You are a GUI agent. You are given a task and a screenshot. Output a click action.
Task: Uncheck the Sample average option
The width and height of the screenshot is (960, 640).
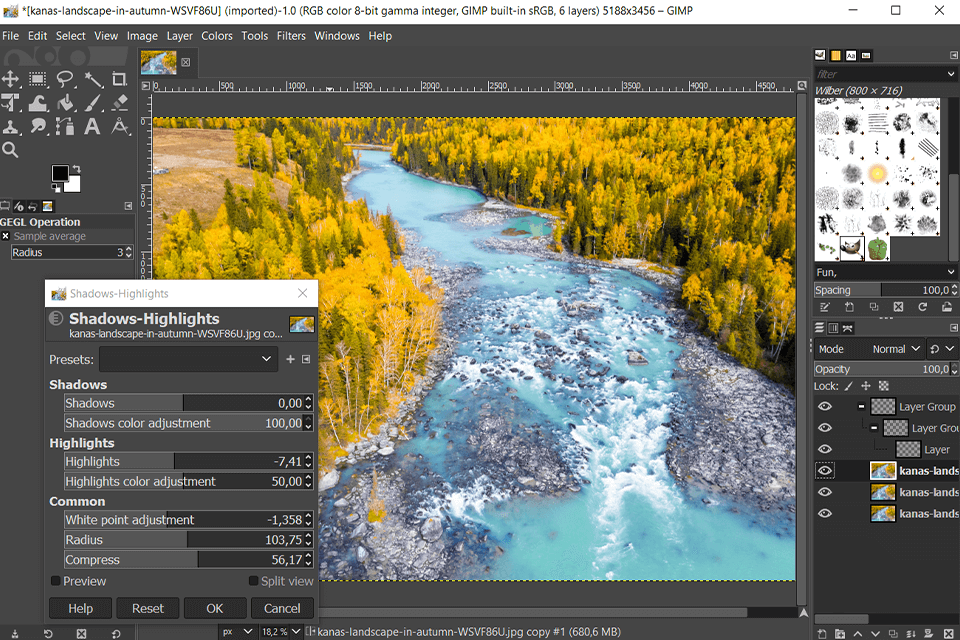tap(6, 236)
